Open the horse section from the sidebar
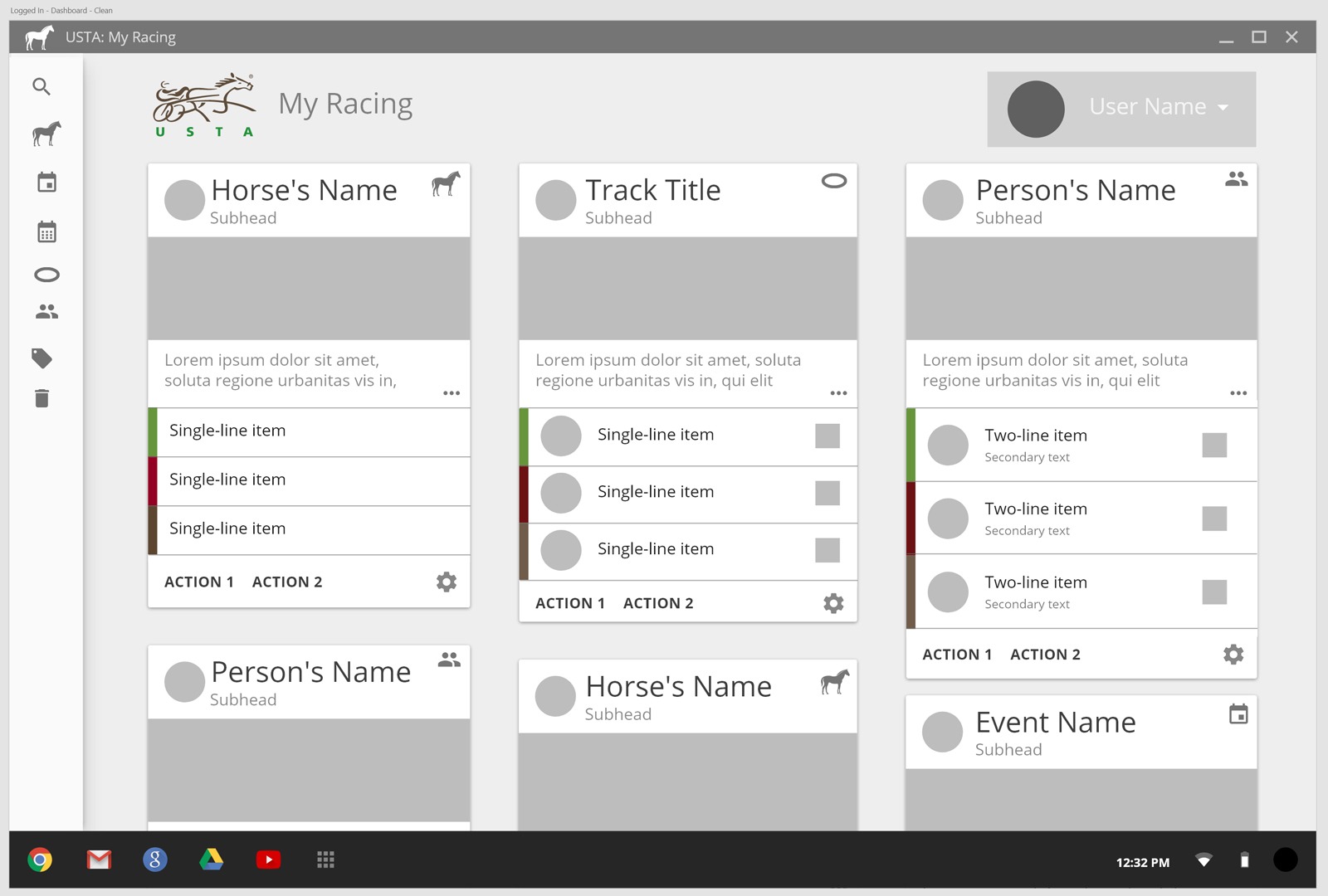Screen dimensions: 1328x896 click(46, 134)
